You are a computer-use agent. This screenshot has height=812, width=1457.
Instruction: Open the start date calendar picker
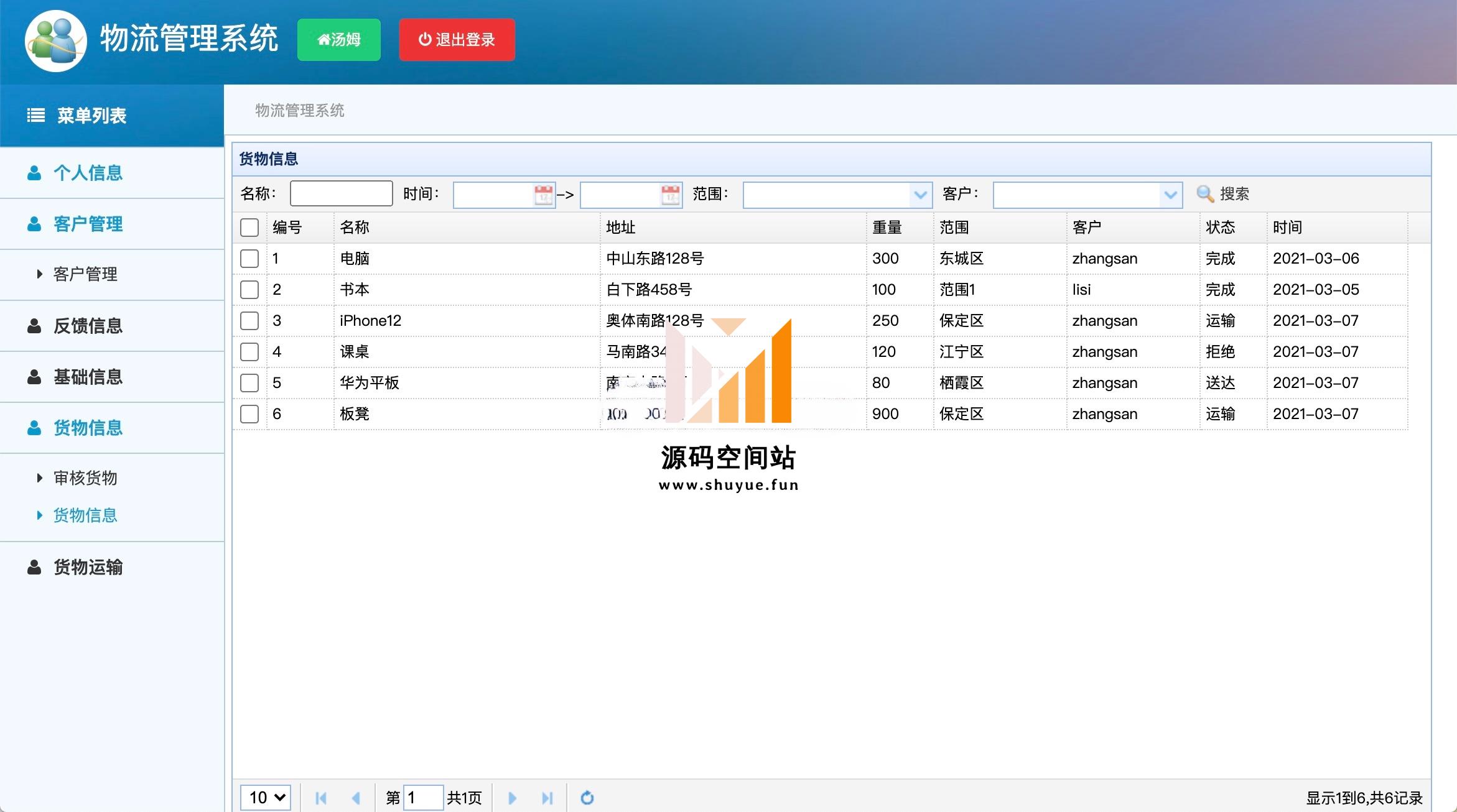[543, 195]
